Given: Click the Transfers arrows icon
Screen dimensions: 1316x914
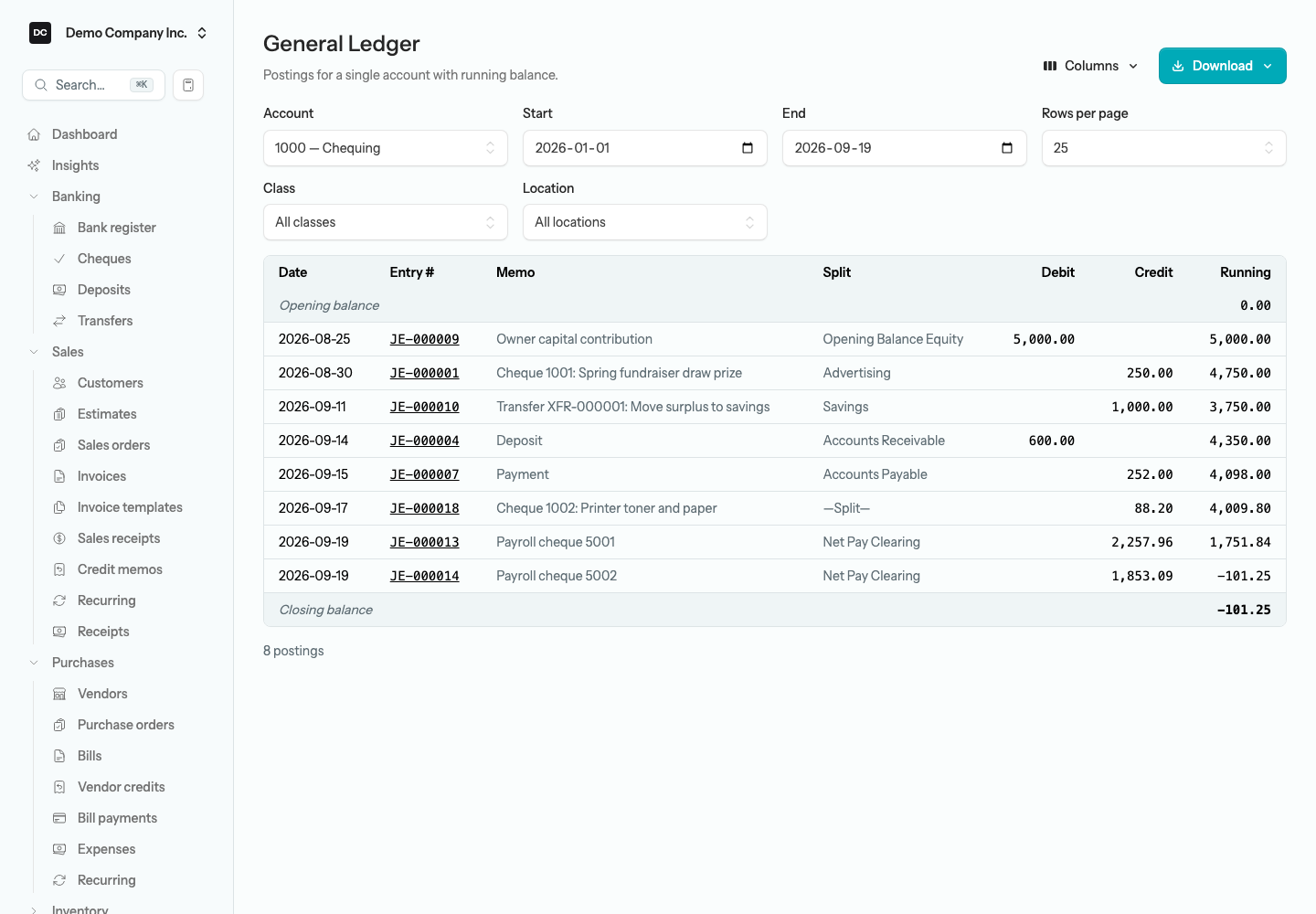Looking at the screenshot, I should (59, 321).
